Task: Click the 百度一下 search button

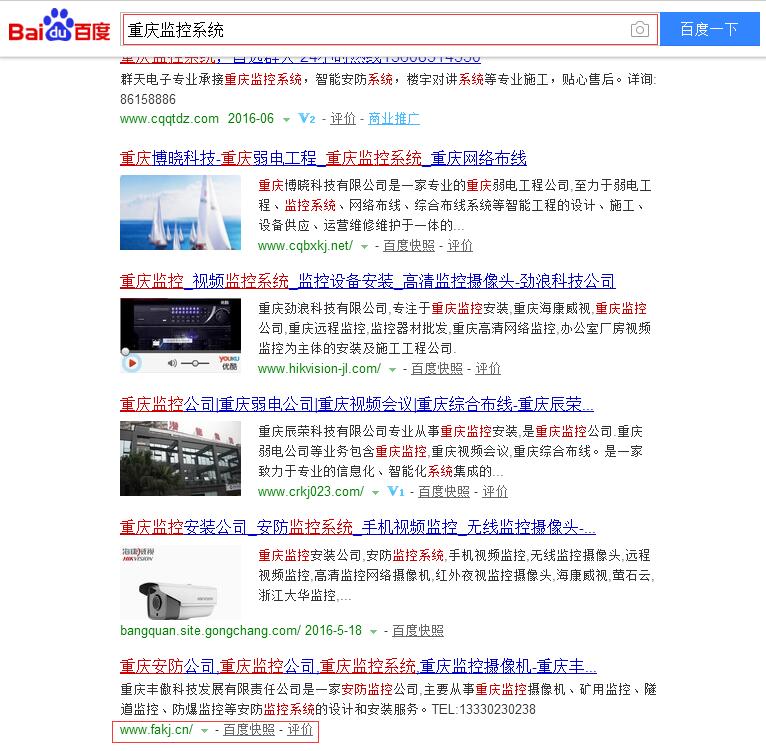Action: tap(709, 30)
